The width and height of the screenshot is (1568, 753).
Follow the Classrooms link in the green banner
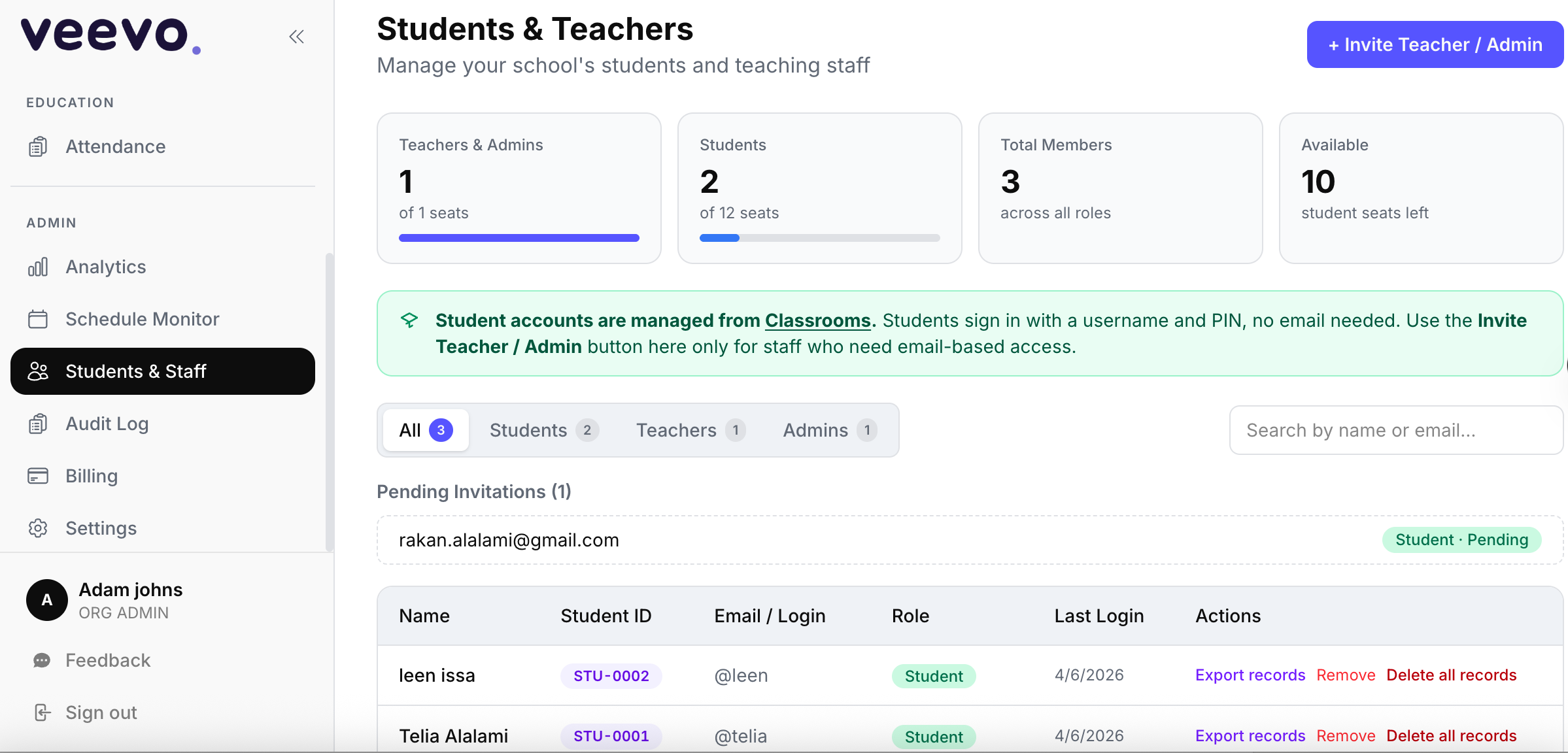(x=817, y=320)
